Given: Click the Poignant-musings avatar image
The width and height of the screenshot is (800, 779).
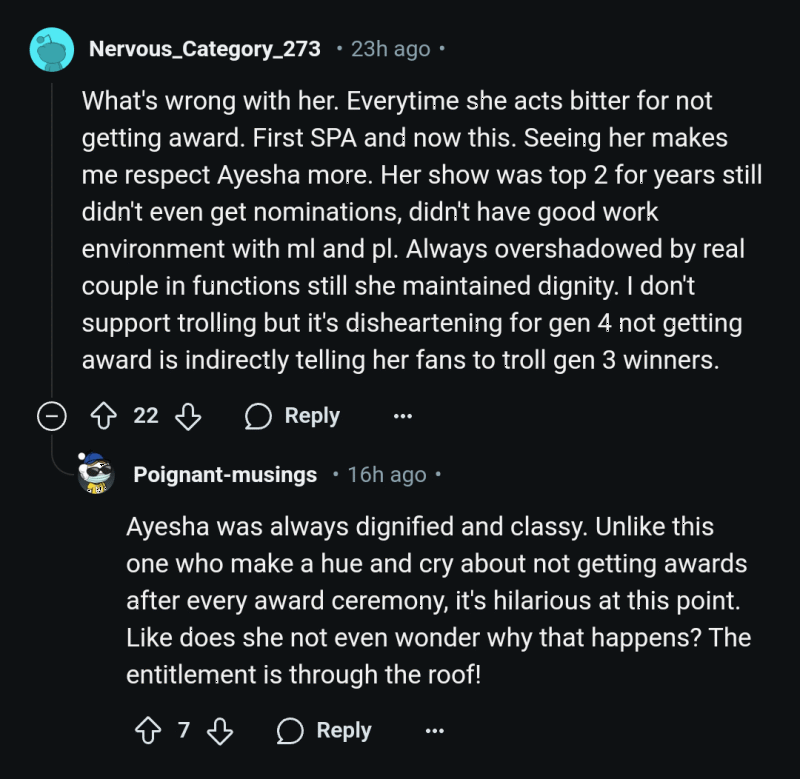Looking at the screenshot, I should click(x=98, y=475).
